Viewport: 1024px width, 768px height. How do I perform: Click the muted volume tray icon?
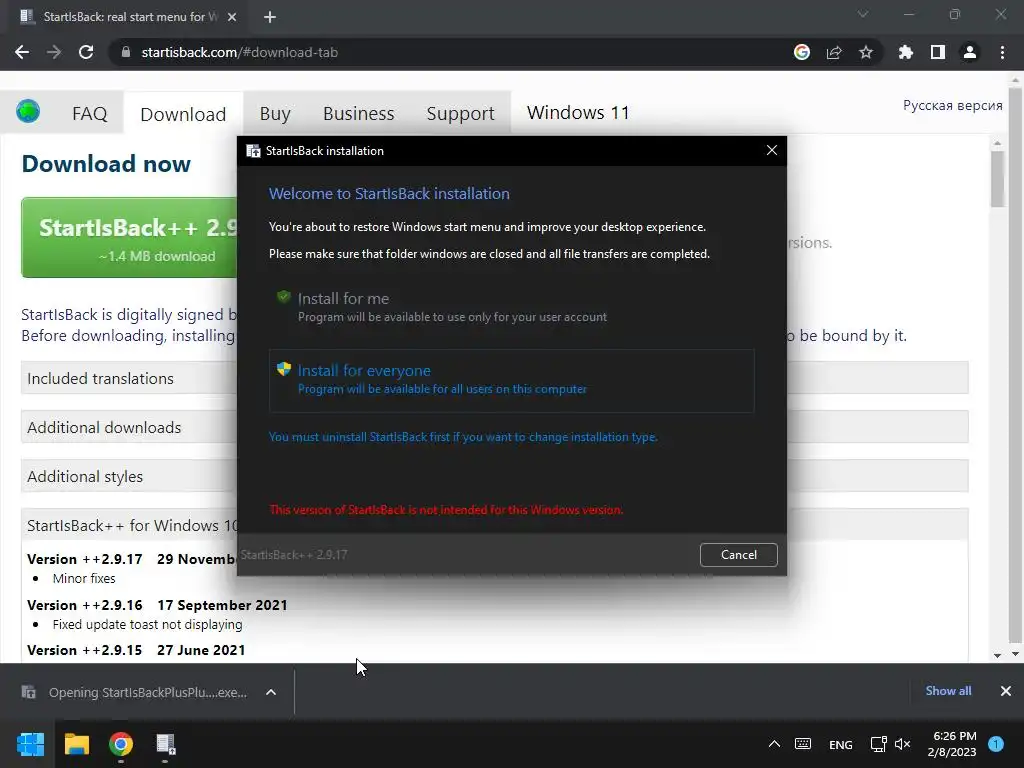pos(903,744)
